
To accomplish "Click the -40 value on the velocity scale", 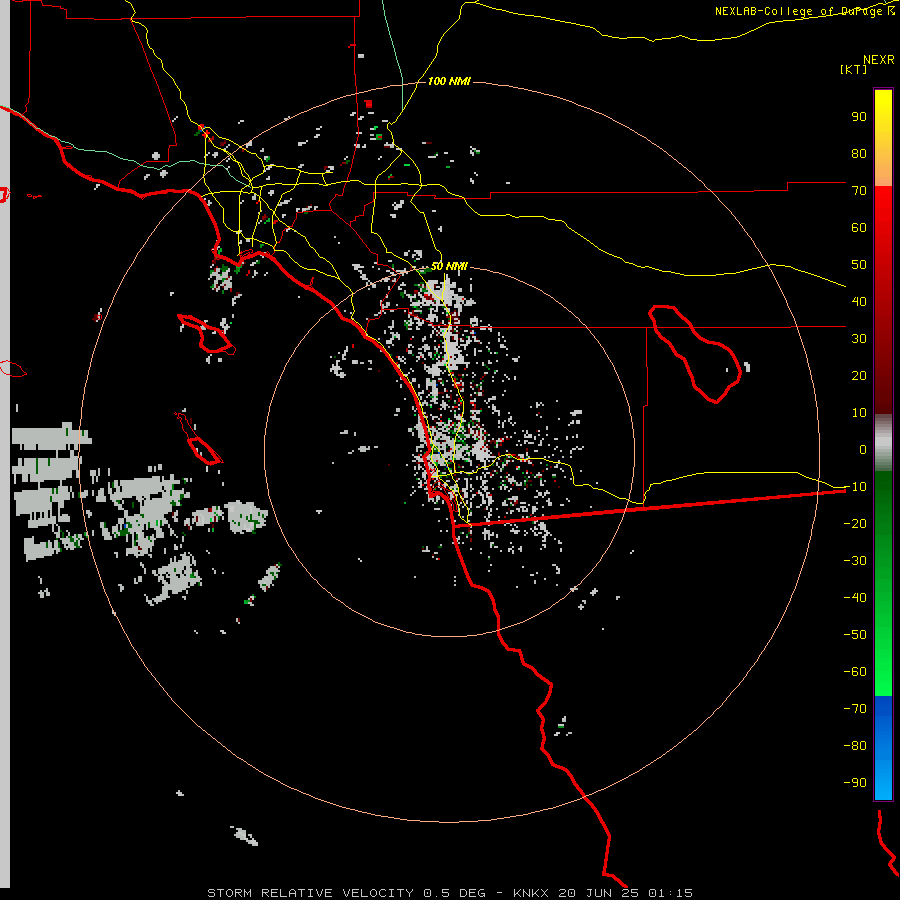I will [x=855, y=598].
